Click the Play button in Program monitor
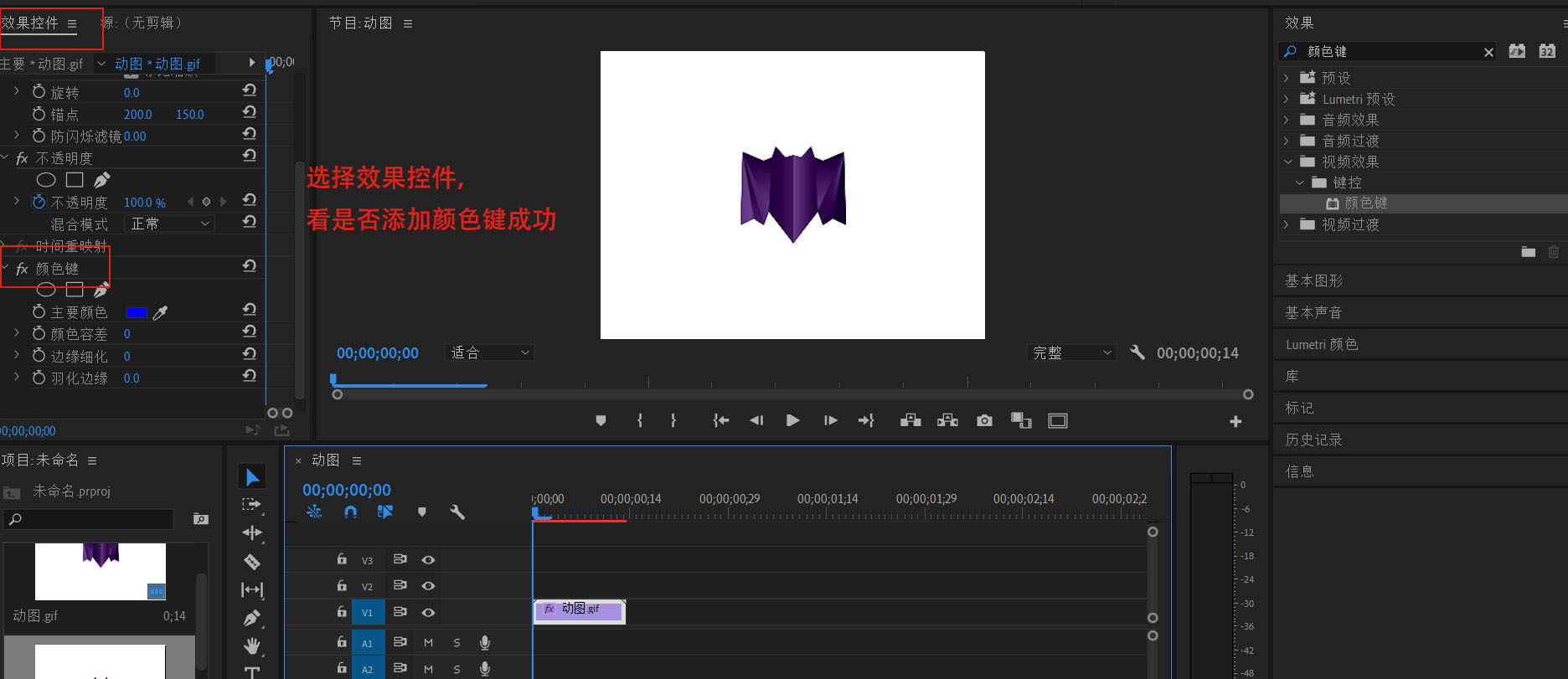 [x=792, y=420]
